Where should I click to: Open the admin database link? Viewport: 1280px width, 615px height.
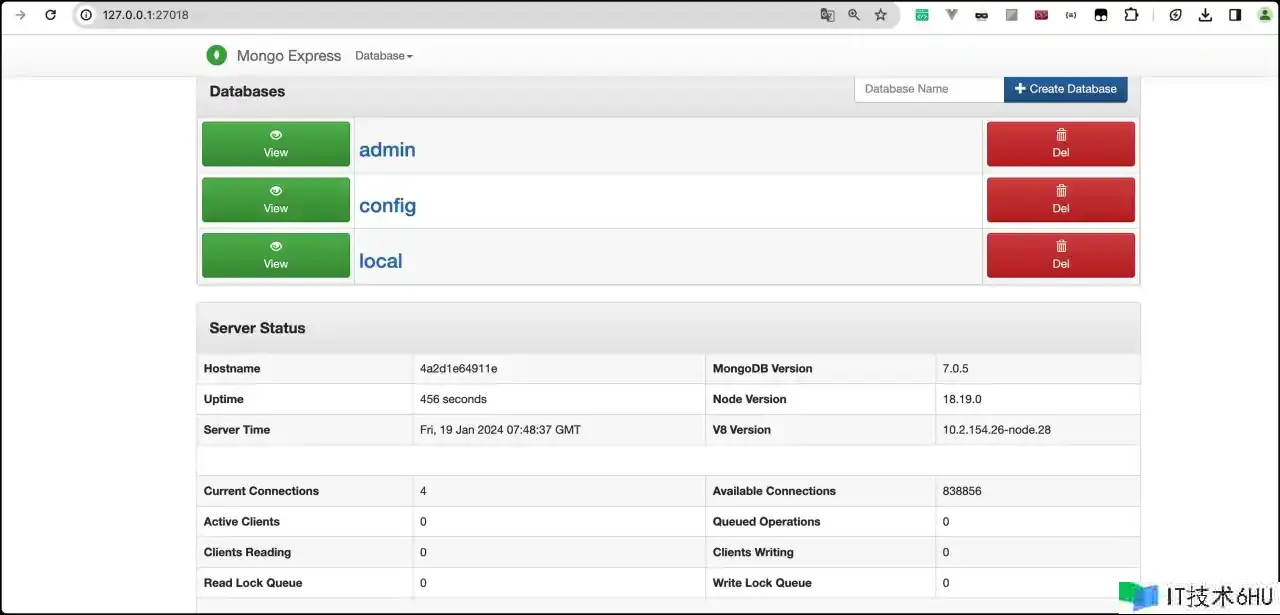click(x=387, y=150)
